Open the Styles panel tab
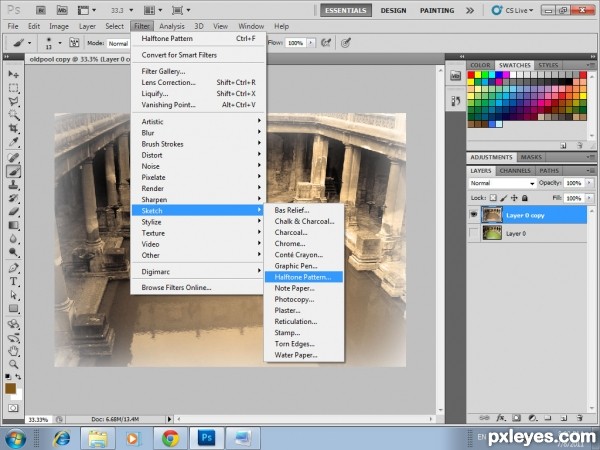 (548, 65)
